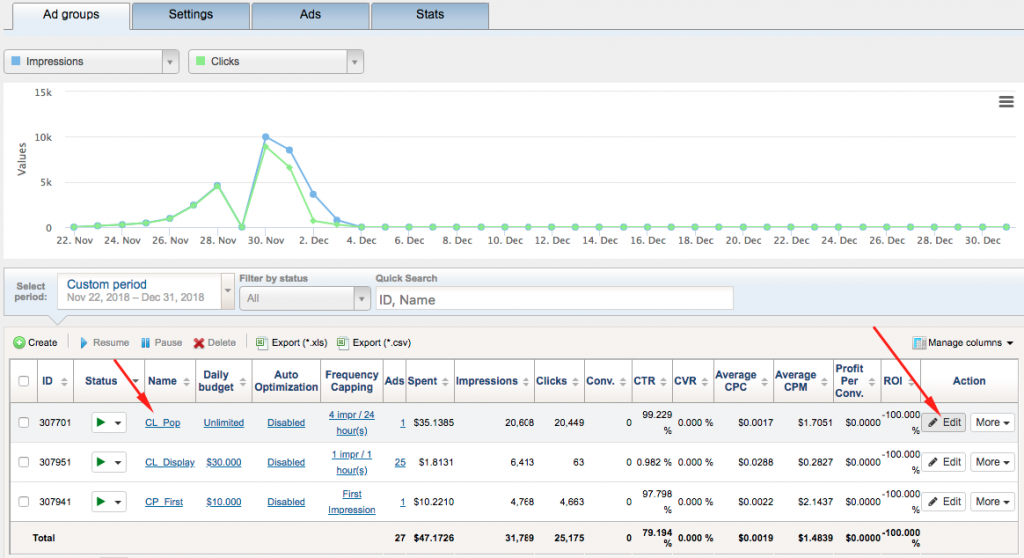Image resolution: width=1024 pixels, height=558 pixels.
Task: Check the box for row 307701
Action: (24, 423)
